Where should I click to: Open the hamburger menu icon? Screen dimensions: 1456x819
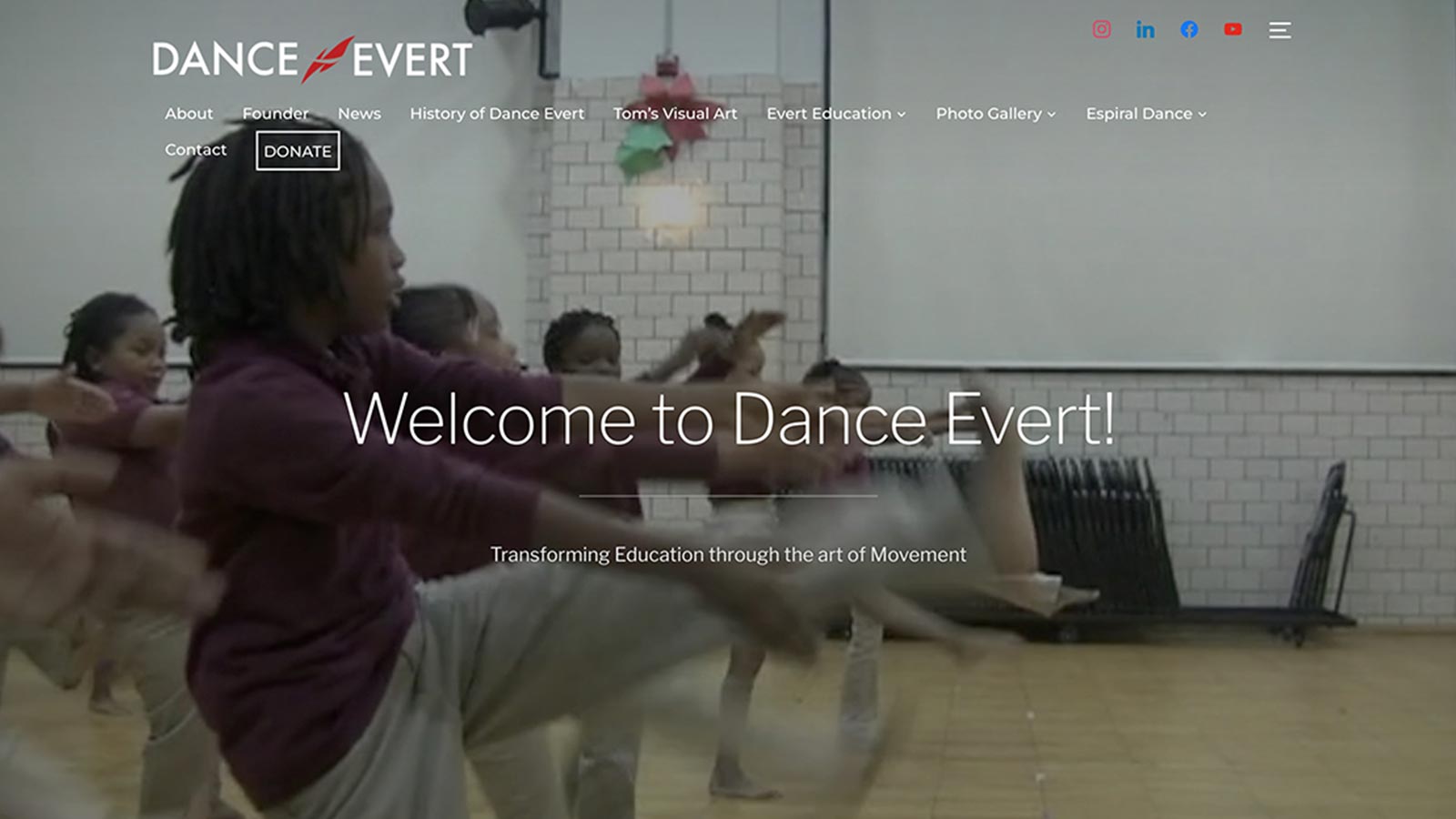pyautogui.click(x=1279, y=30)
